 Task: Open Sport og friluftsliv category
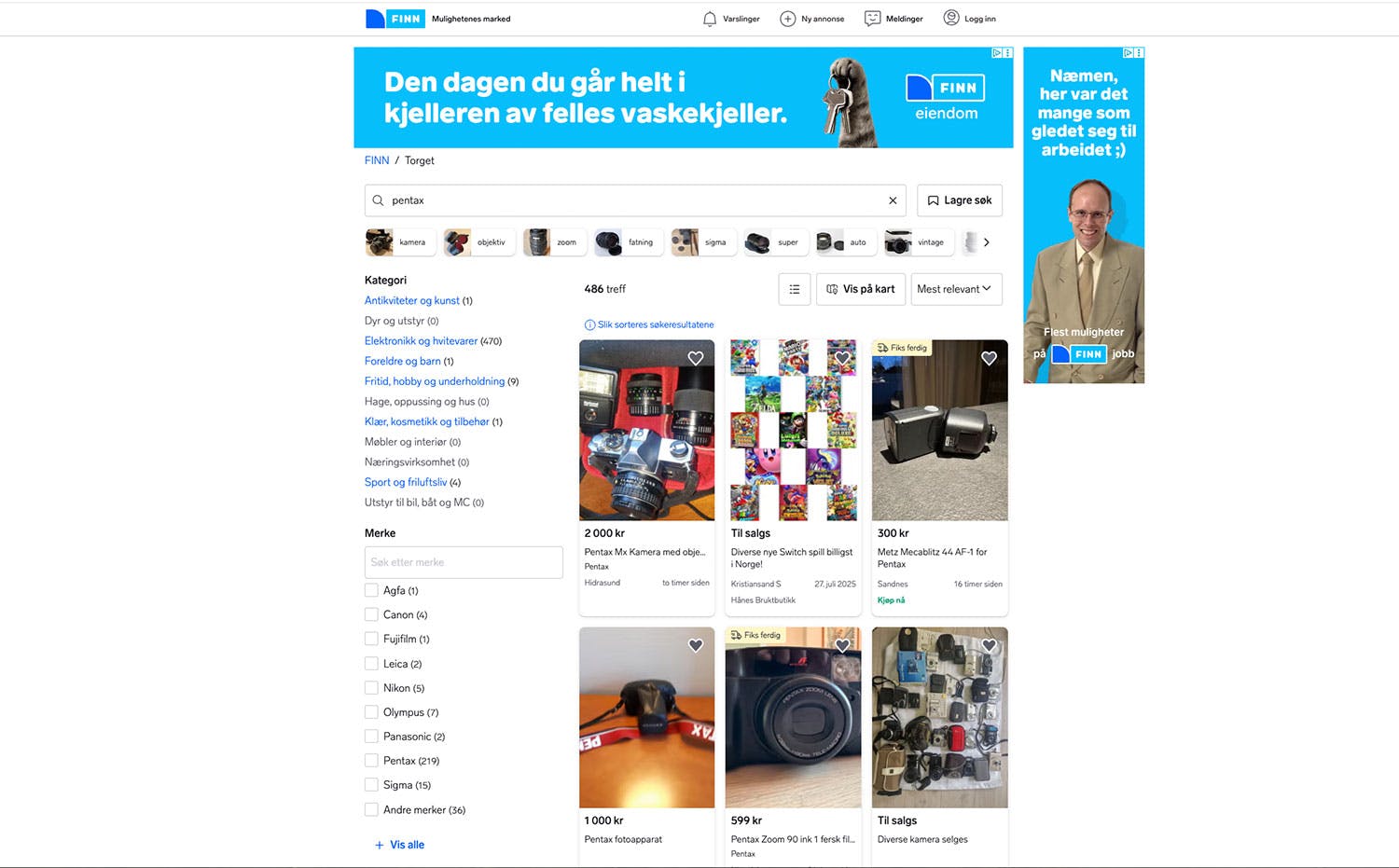pyautogui.click(x=406, y=482)
